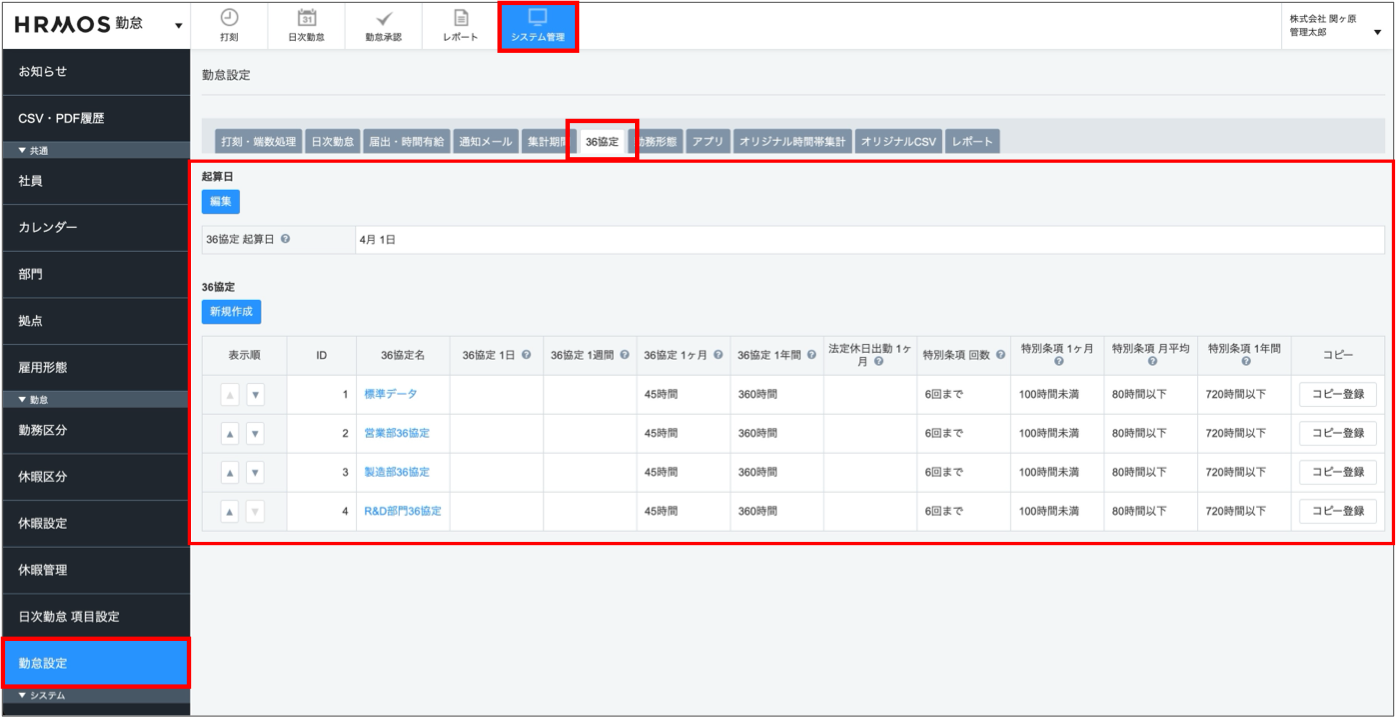The image size is (1396, 717).
Task: Click help icon beside 36協定 1日 header
Action: pos(526,355)
